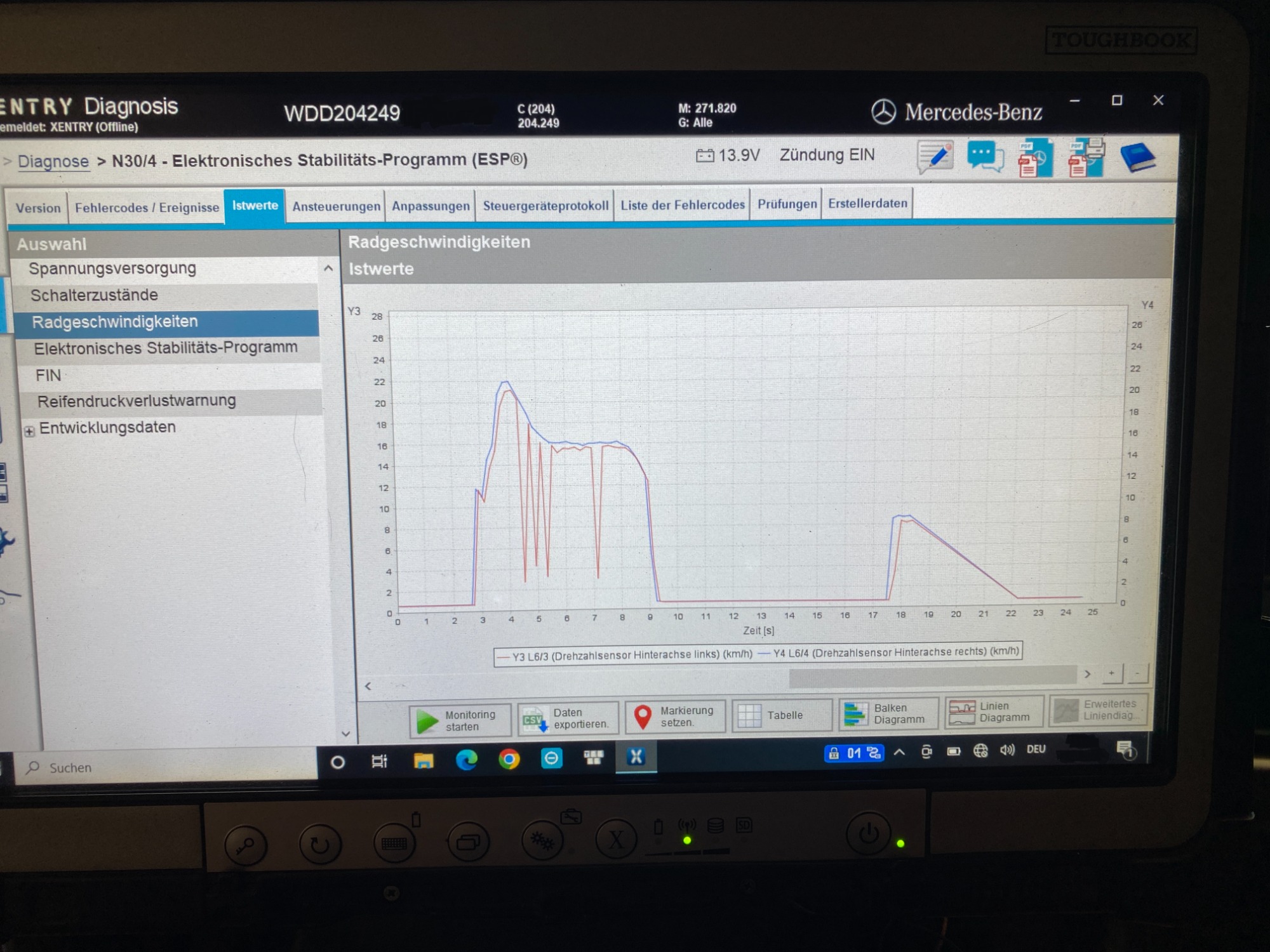Screen dimensions: 1270x952
Task: Click the chart horizontal scrollbar thumb
Action: click(932, 677)
